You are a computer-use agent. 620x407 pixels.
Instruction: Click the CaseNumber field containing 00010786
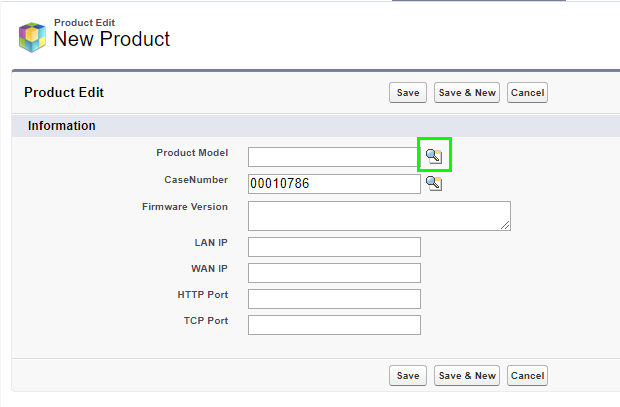(x=333, y=184)
